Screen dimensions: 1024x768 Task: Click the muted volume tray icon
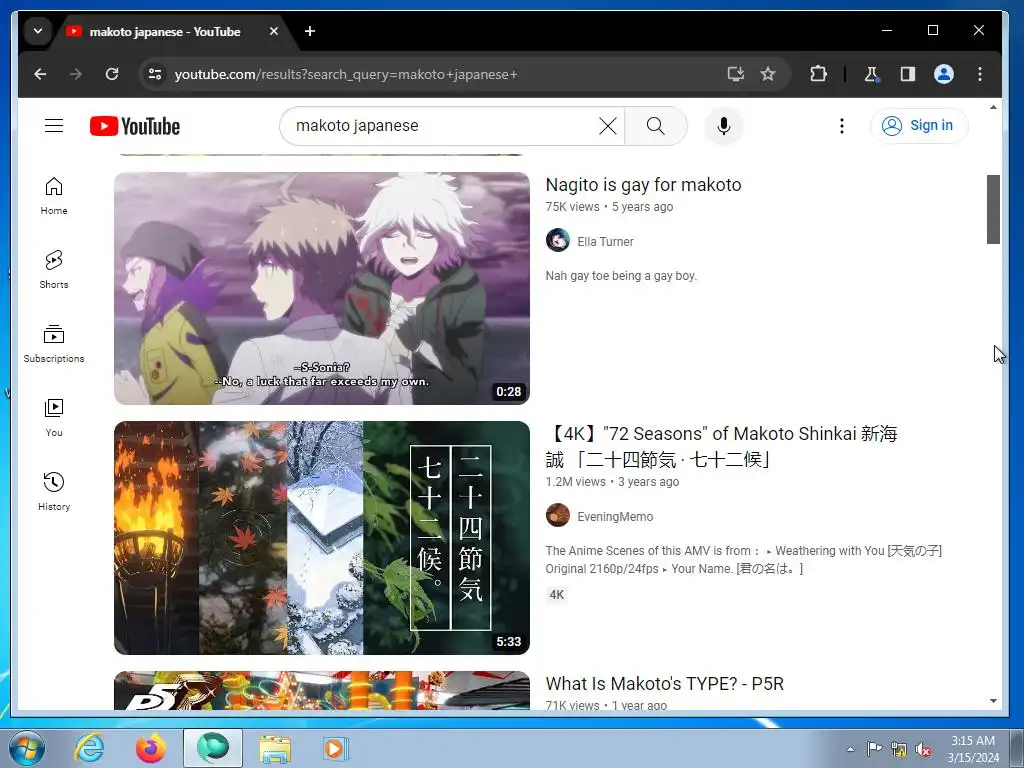pyautogui.click(x=923, y=750)
